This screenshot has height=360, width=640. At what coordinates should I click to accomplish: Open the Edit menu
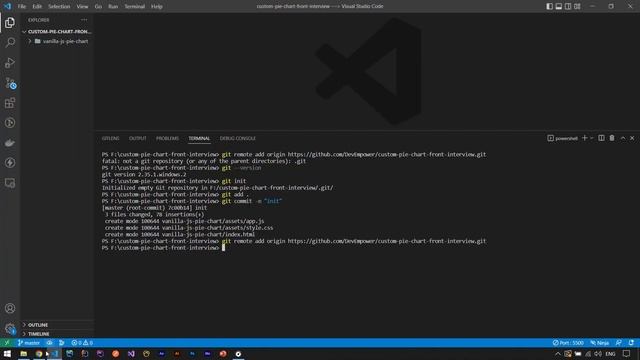pyautogui.click(x=37, y=7)
